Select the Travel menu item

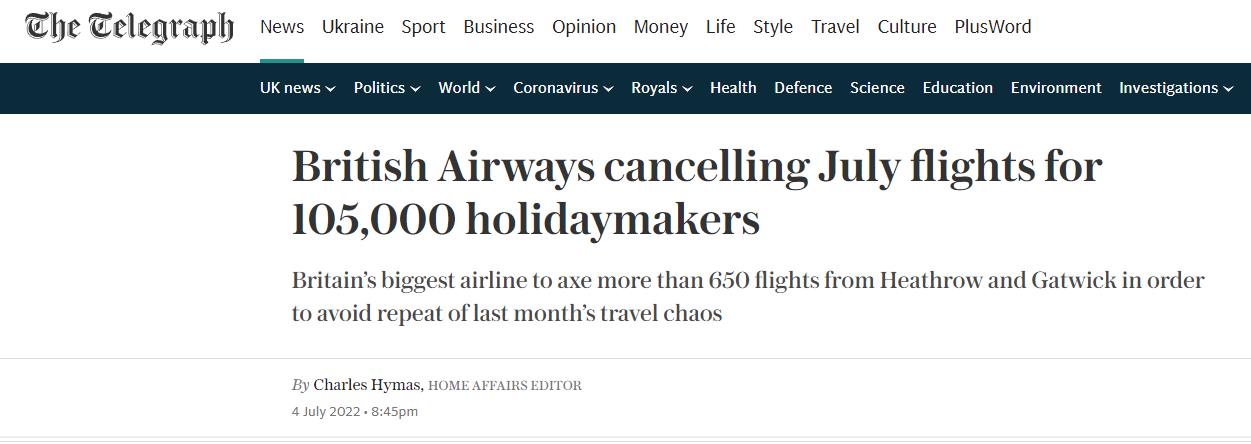tap(835, 27)
